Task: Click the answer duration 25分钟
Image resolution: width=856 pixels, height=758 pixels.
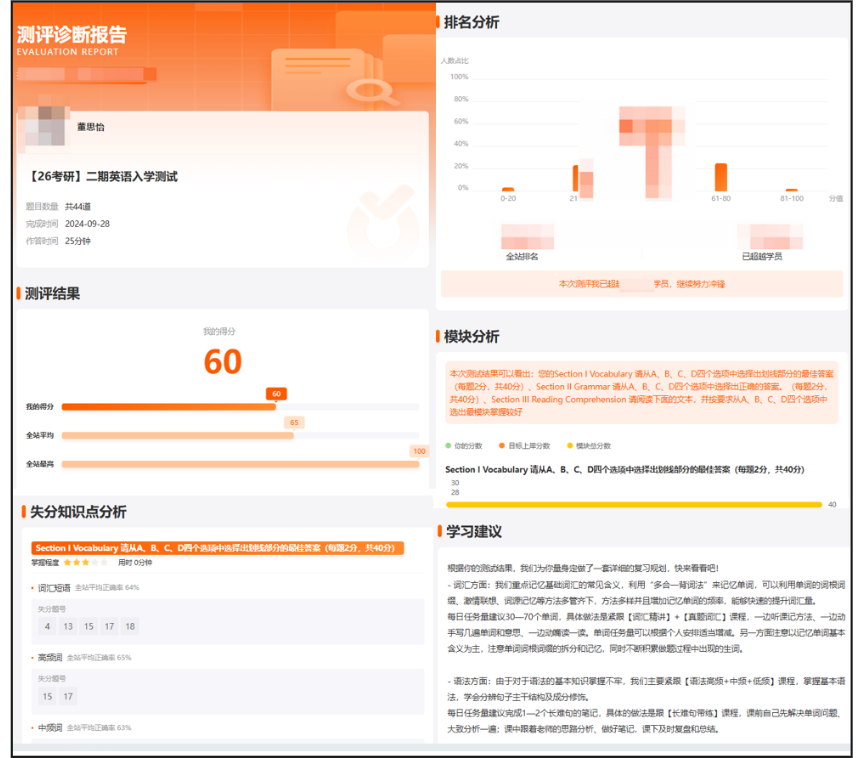Action: [78, 241]
